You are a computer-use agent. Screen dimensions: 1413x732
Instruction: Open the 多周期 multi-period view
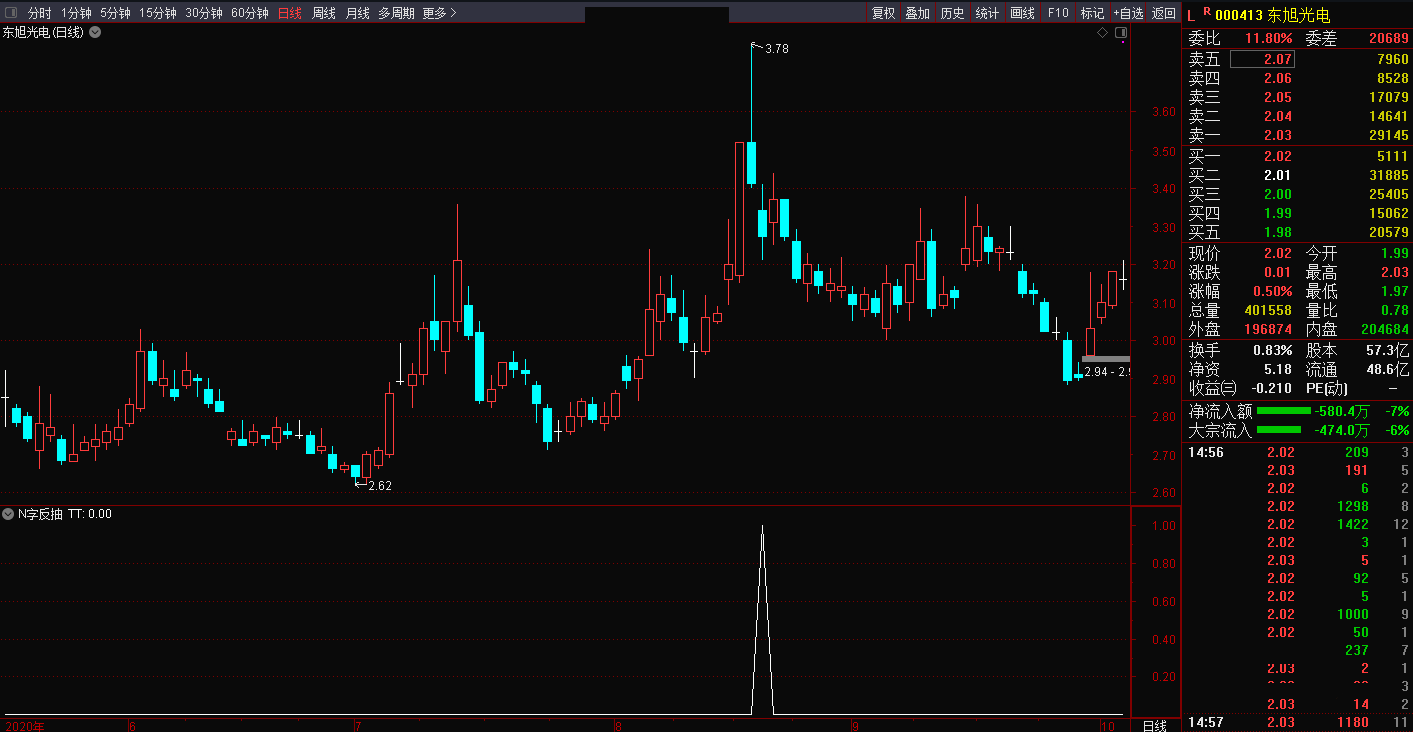[396, 13]
